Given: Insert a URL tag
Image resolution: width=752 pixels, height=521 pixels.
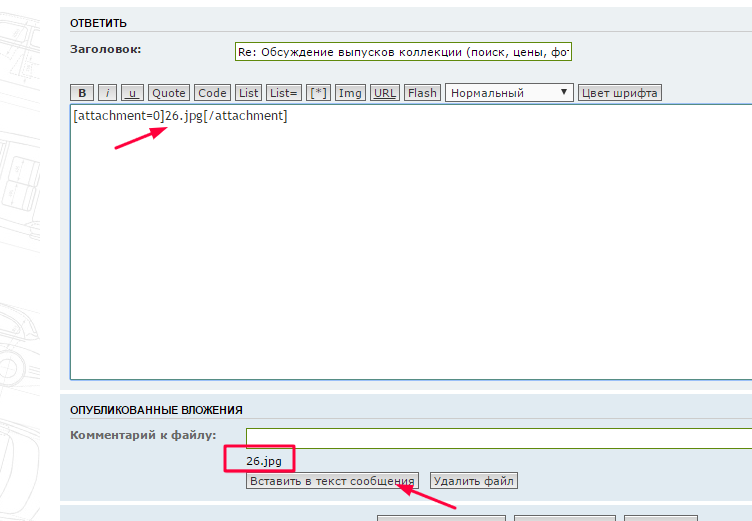Looking at the screenshot, I should 384,93.
